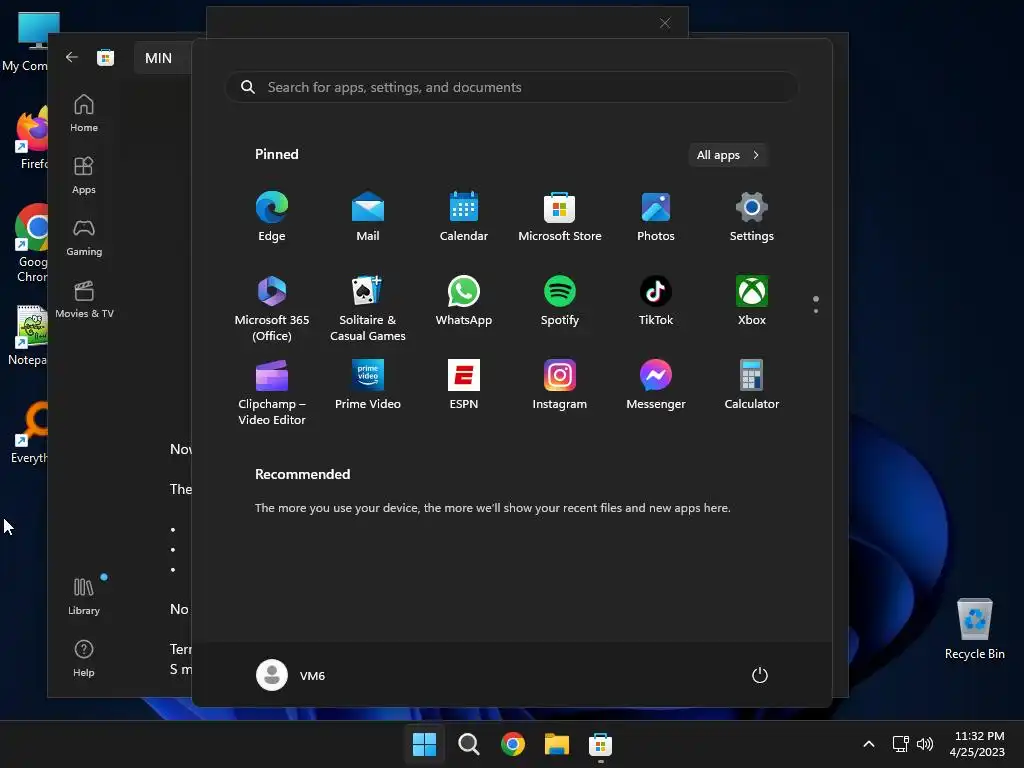
Task: Launch Solitaire & Casual Games
Action: coord(368,308)
